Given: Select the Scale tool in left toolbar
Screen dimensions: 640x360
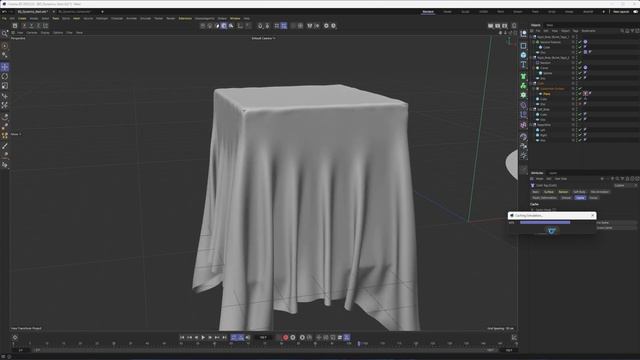Looking at the screenshot, I should pyautogui.click(x=5, y=86).
